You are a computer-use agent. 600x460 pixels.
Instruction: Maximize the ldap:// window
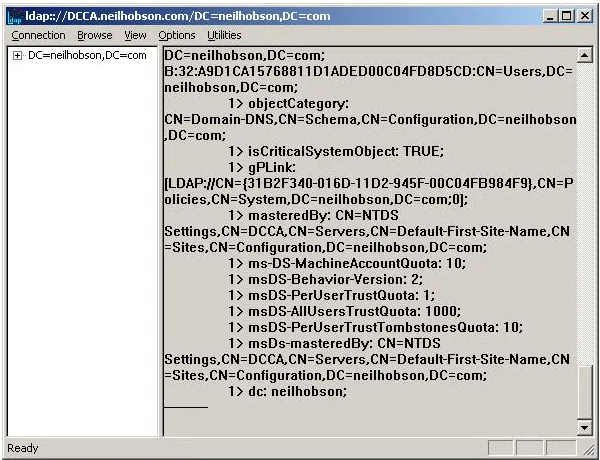click(x=567, y=16)
